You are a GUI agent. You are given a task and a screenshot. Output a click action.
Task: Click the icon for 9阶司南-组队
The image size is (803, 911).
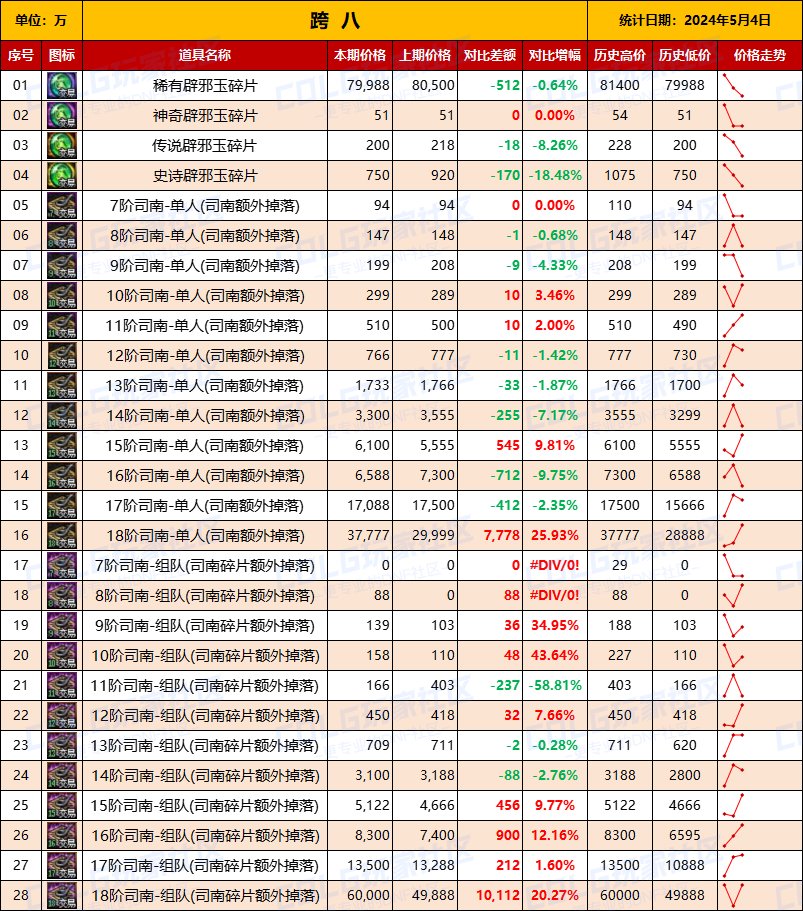[x=62, y=626]
